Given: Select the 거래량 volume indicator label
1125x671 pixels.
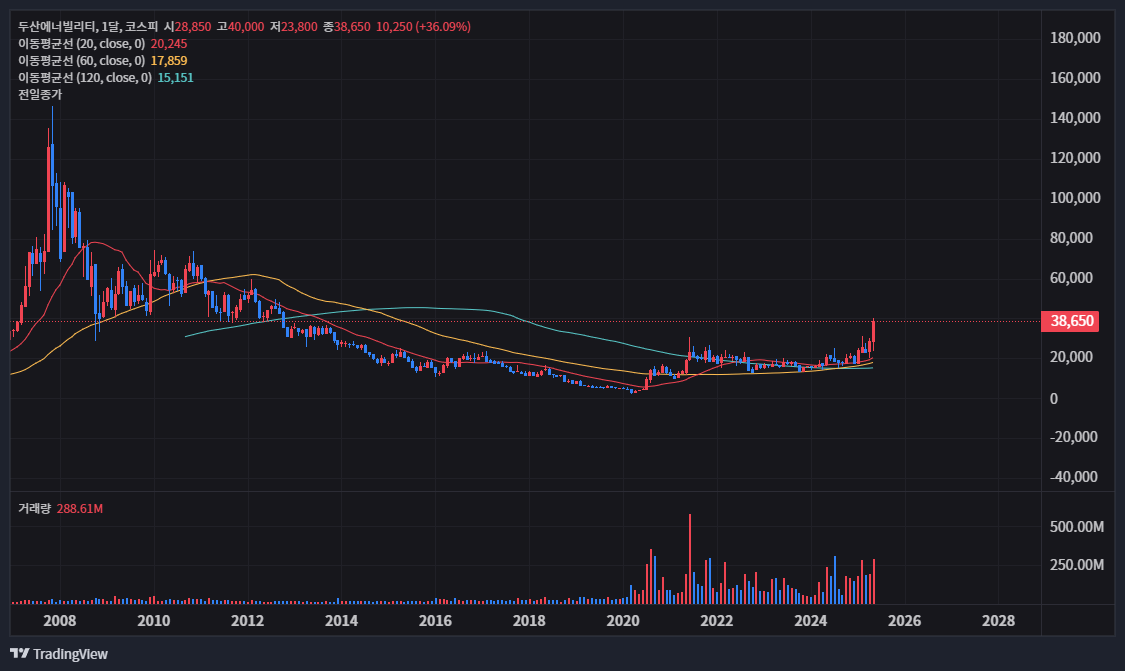Looking at the screenshot, I should coord(34,509).
